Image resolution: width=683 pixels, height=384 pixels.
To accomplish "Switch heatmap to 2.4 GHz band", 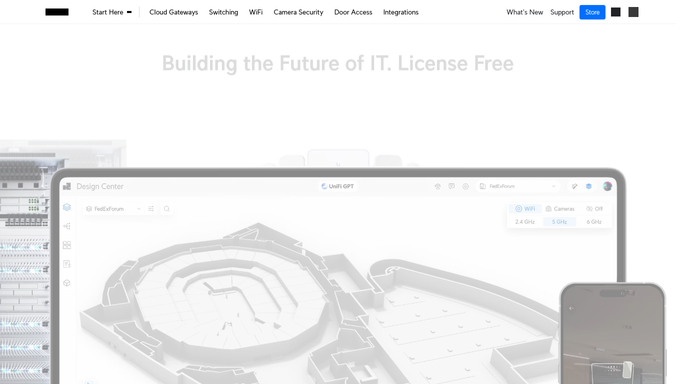I will (525, 222).
